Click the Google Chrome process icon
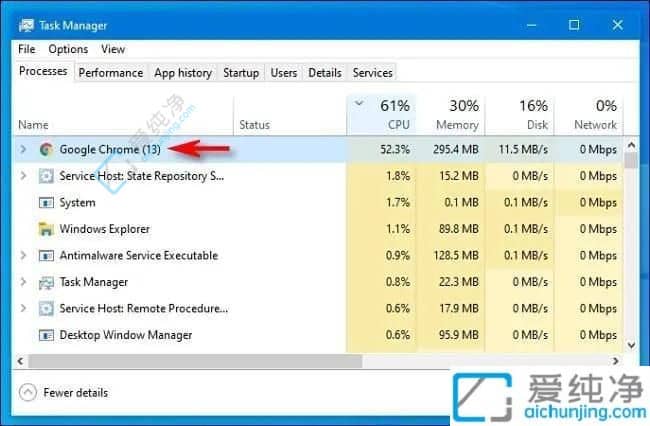Viewport: 650px width, 426px height. coord(46,150)
